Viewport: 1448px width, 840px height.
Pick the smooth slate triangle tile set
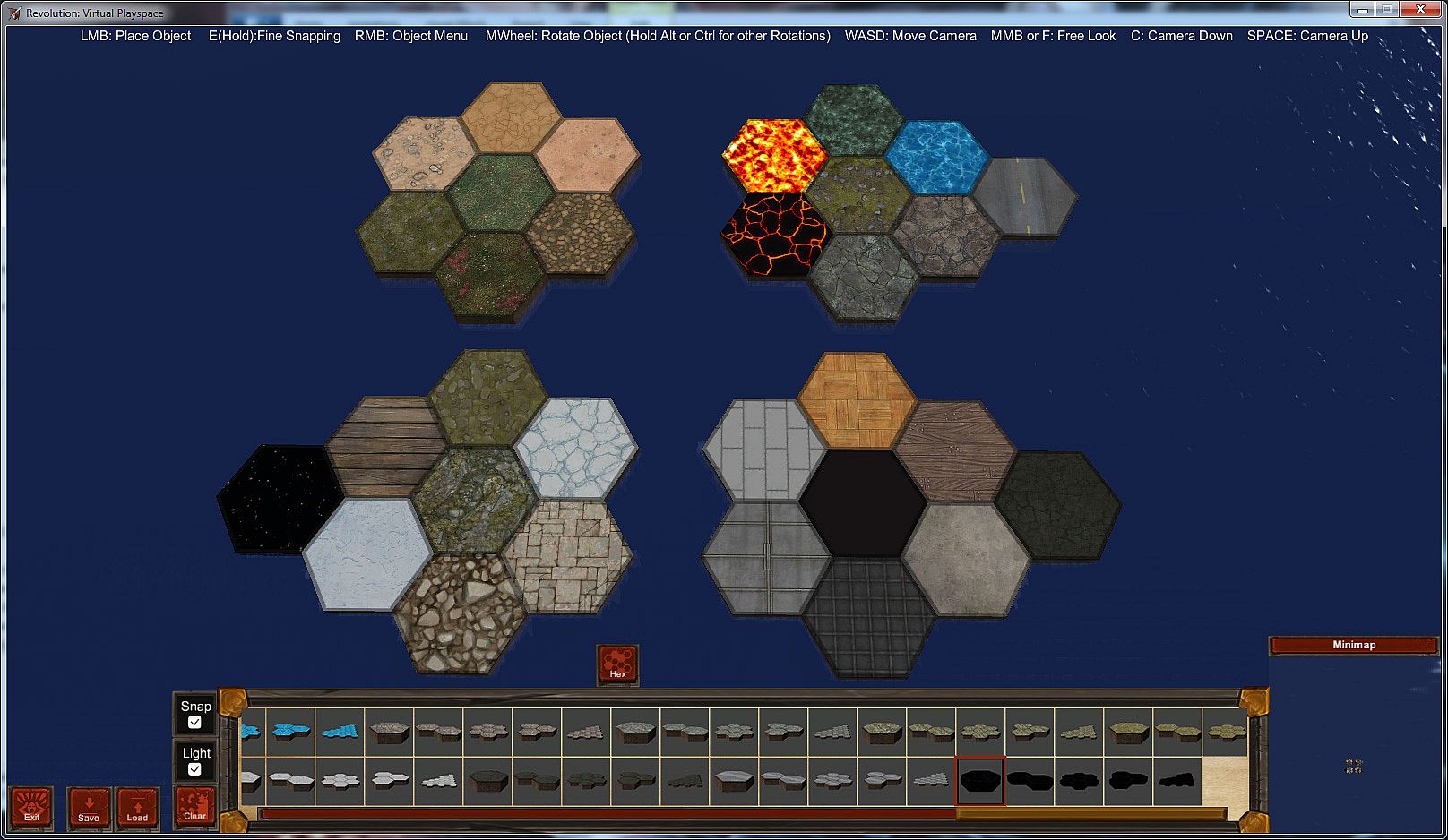click(x=931, y=781)
